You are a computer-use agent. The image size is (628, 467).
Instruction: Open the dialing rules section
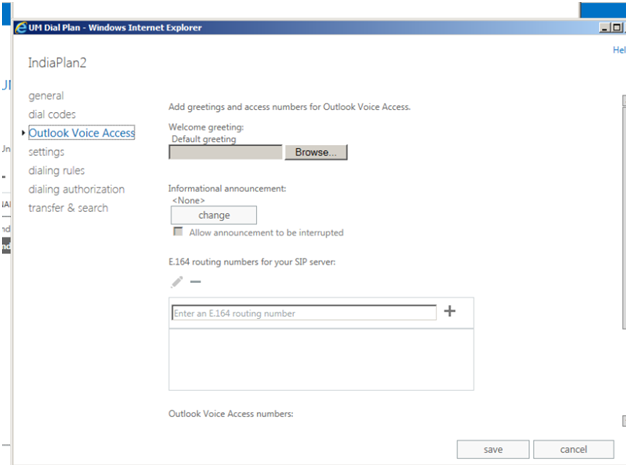pyautogui.click(x=57, y=171)
